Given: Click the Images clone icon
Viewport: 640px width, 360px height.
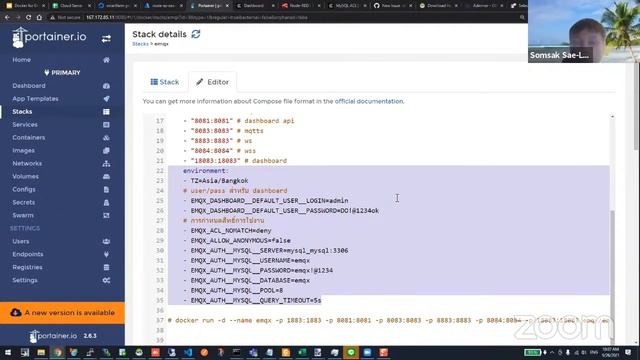Looking at the screenshot, I should pyautogui.click(x=106, y=151).
